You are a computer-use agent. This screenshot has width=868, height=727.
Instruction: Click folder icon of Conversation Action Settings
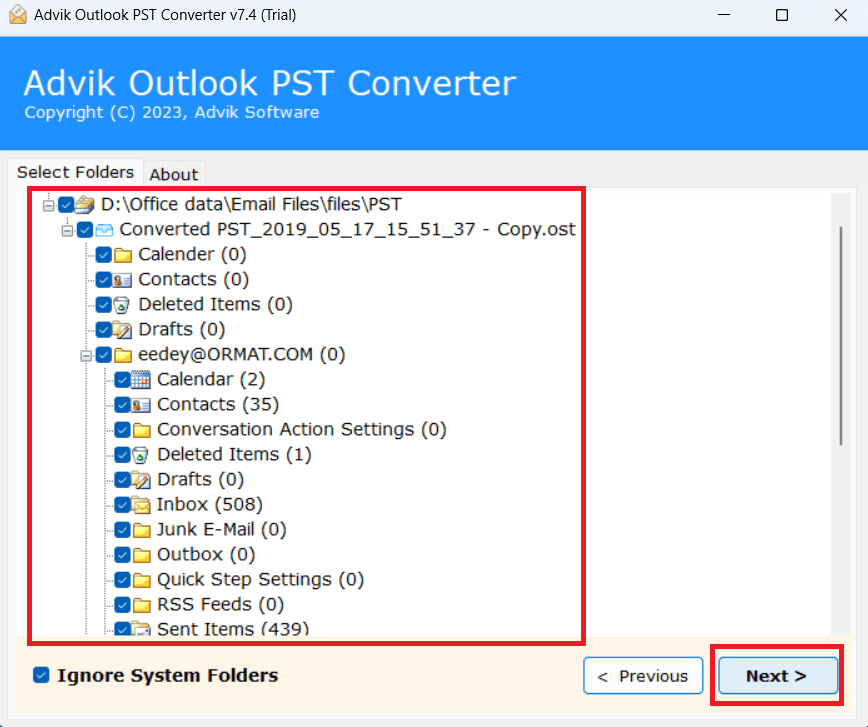pyautogui.click(x=142, y=430)
